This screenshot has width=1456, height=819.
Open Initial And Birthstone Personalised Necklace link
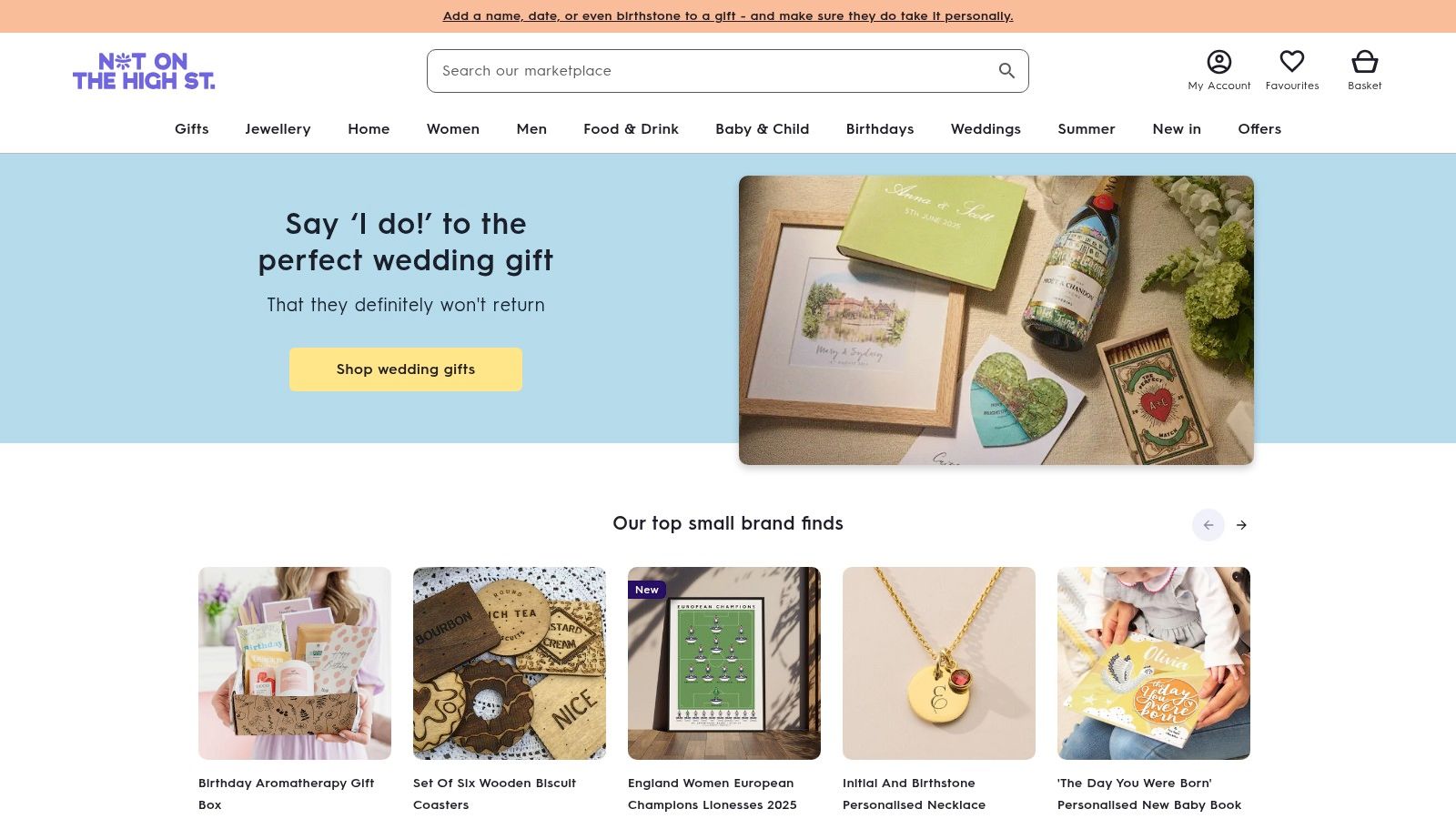coord(914,794)
